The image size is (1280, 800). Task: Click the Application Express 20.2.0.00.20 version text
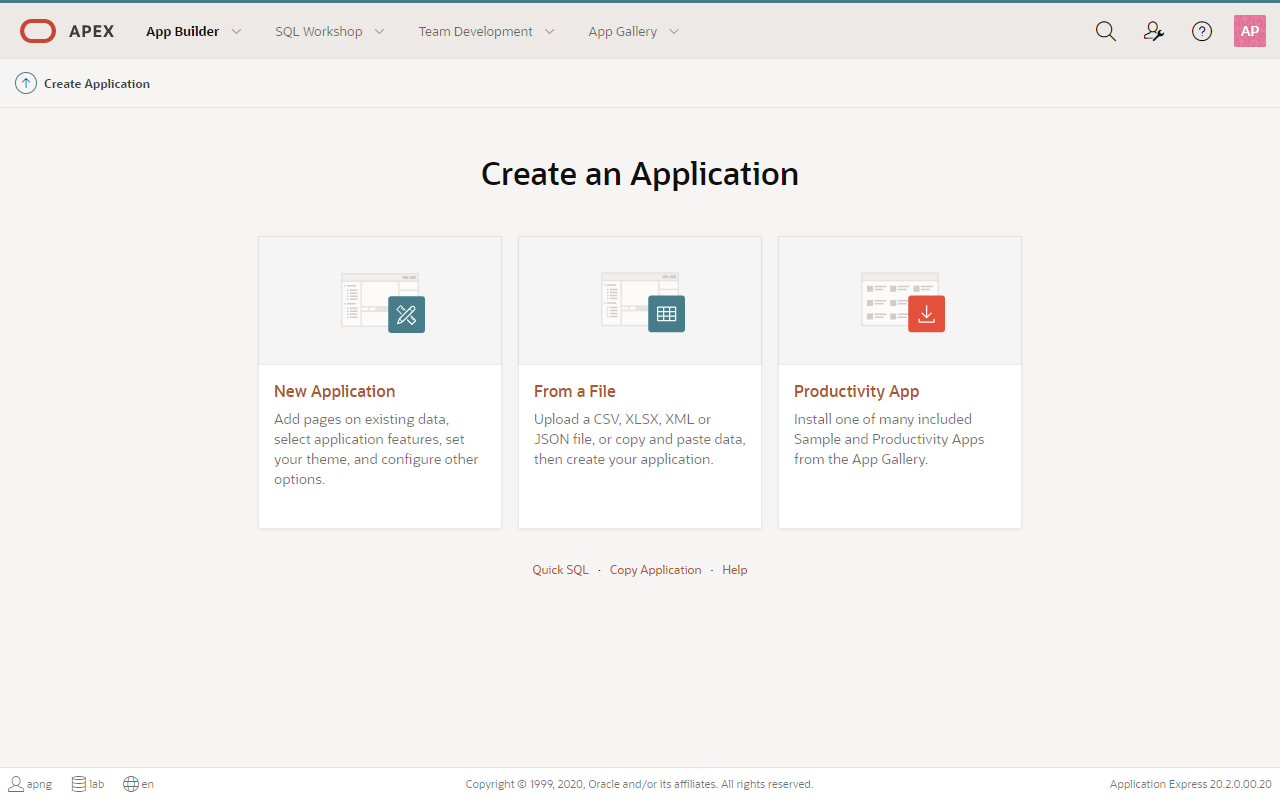point(1191,784)
